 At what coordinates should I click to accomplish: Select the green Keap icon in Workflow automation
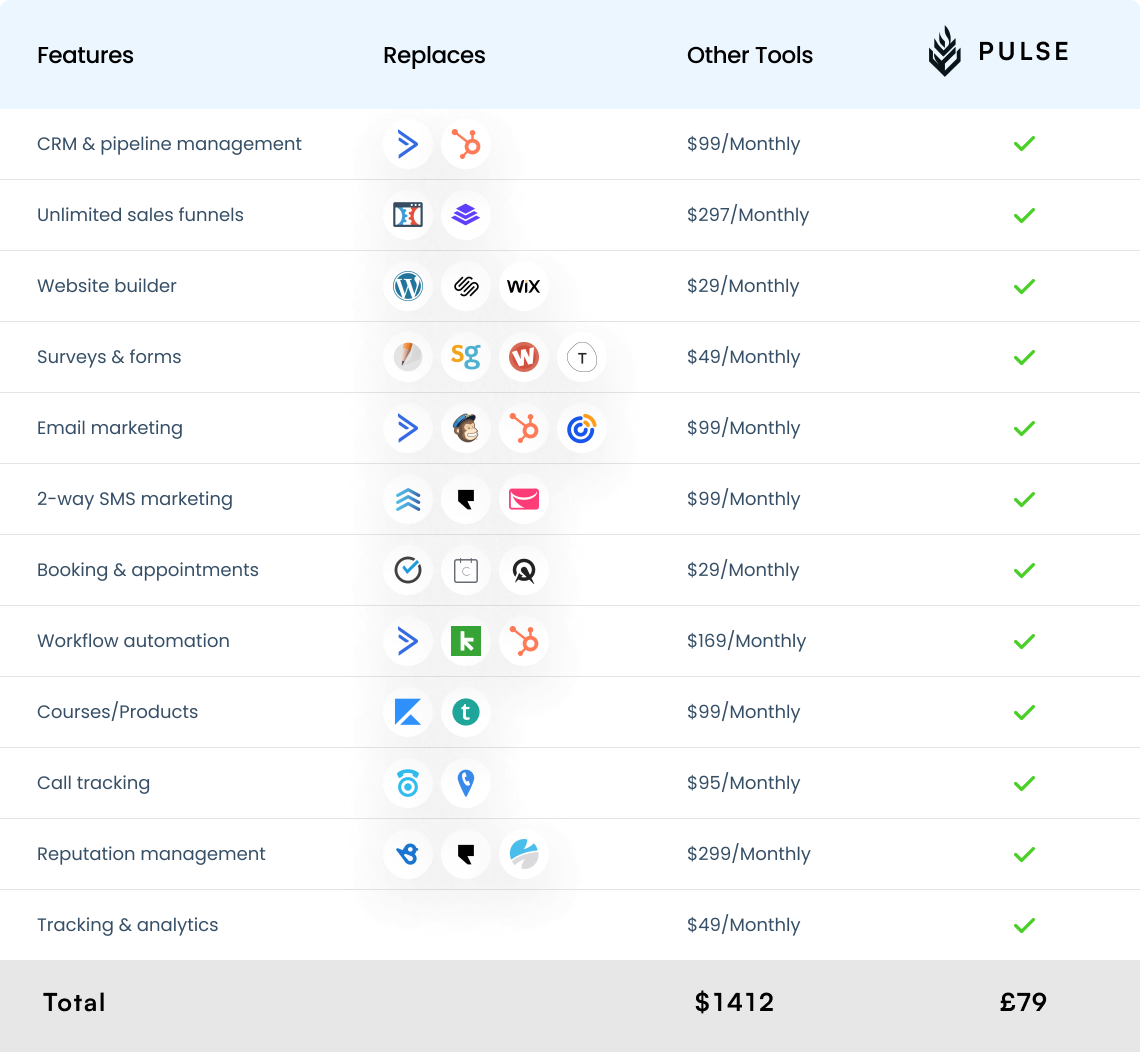coord(466,641)
